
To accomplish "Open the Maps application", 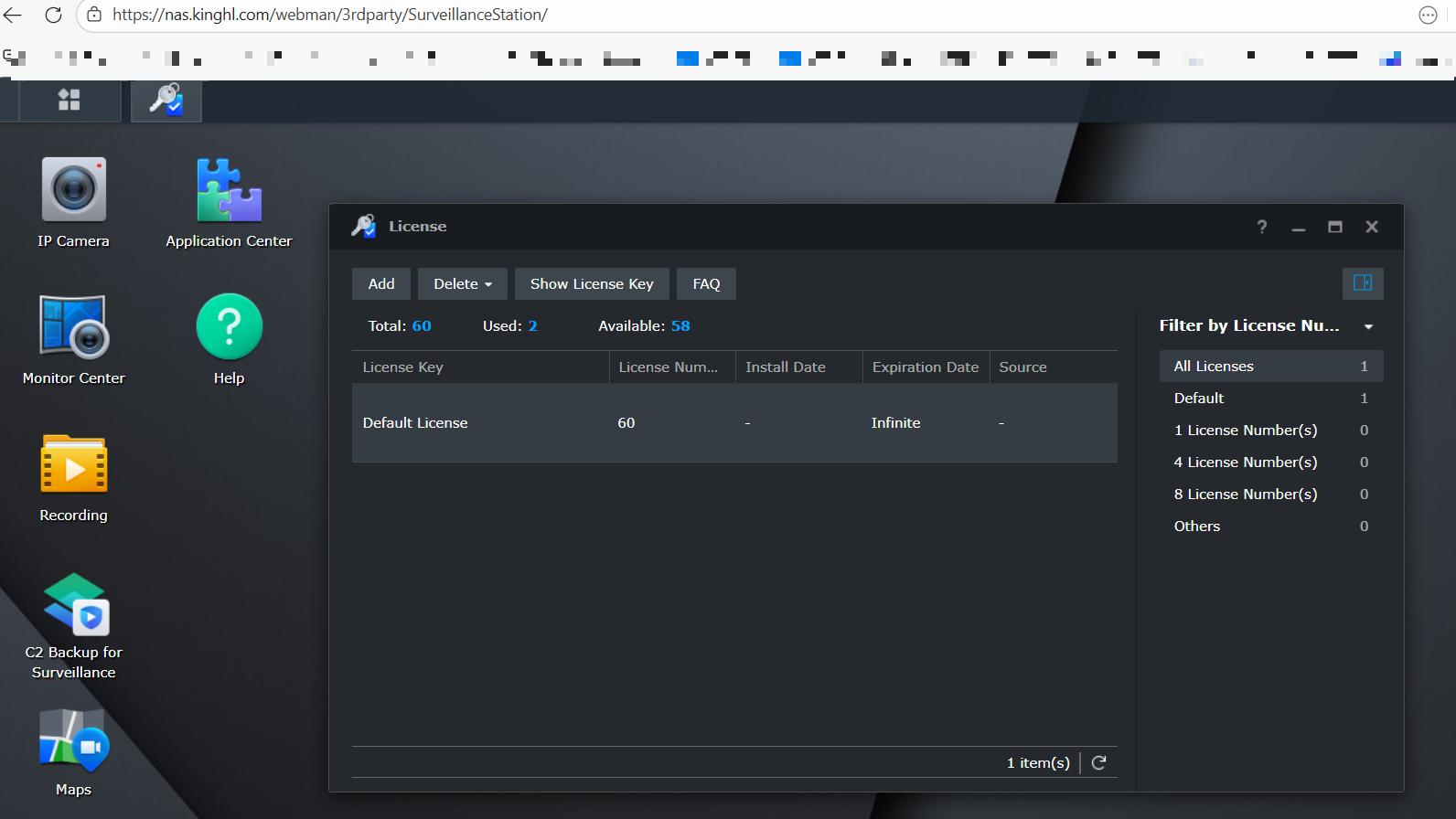I will tap(73, 740).
